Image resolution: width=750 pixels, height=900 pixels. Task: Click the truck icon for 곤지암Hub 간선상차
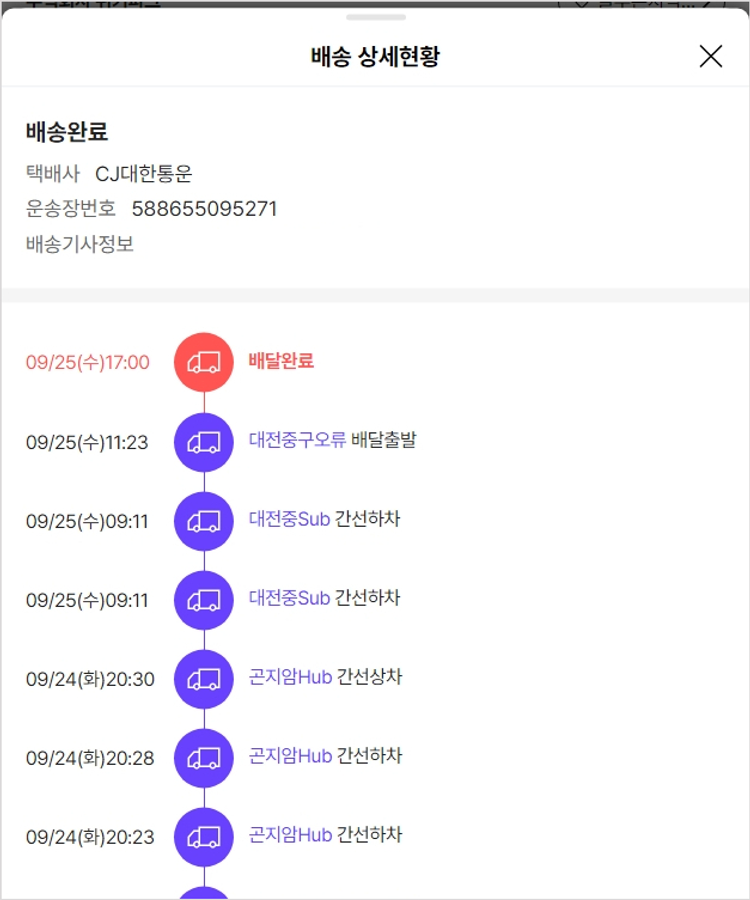204,679
